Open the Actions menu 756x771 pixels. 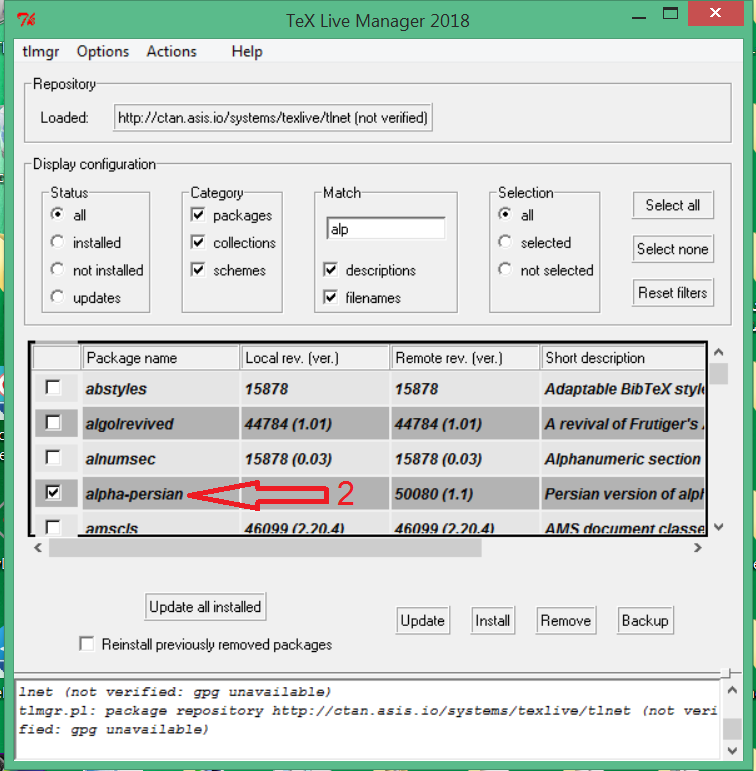171,52
